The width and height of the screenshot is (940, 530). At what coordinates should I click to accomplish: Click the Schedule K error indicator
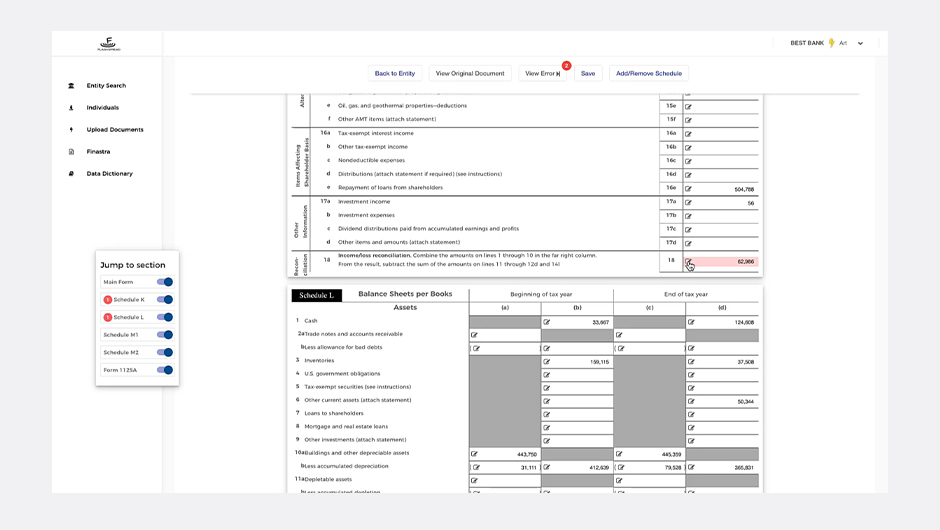[108, 300]
